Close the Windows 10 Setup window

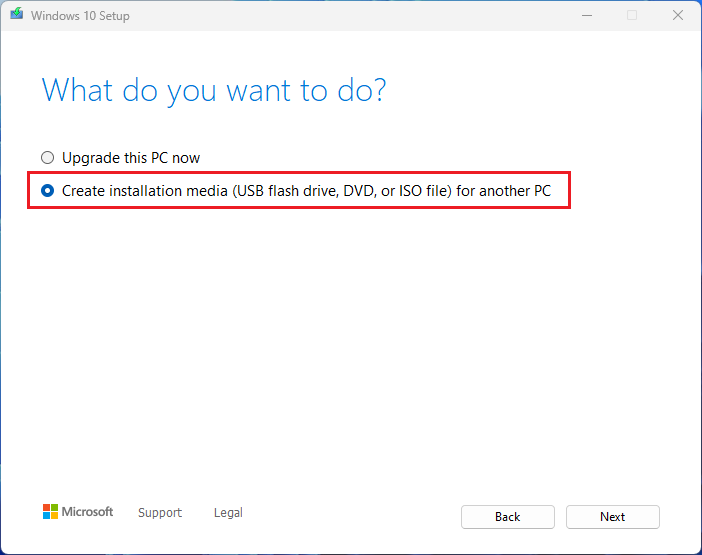677,16
